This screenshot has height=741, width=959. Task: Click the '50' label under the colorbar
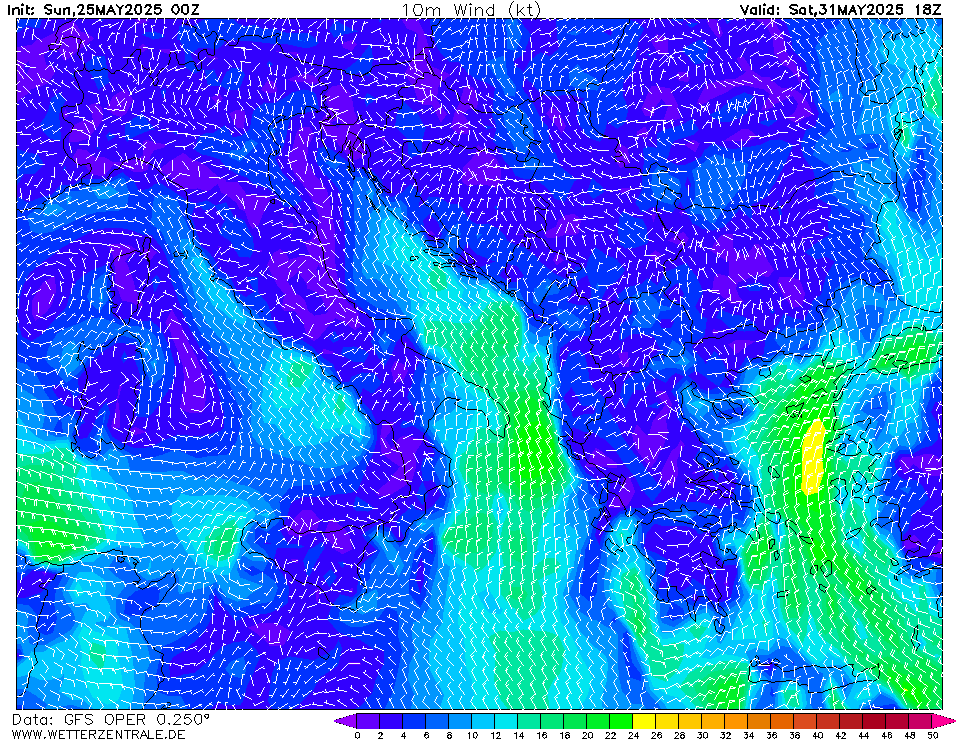click(933, 735)
